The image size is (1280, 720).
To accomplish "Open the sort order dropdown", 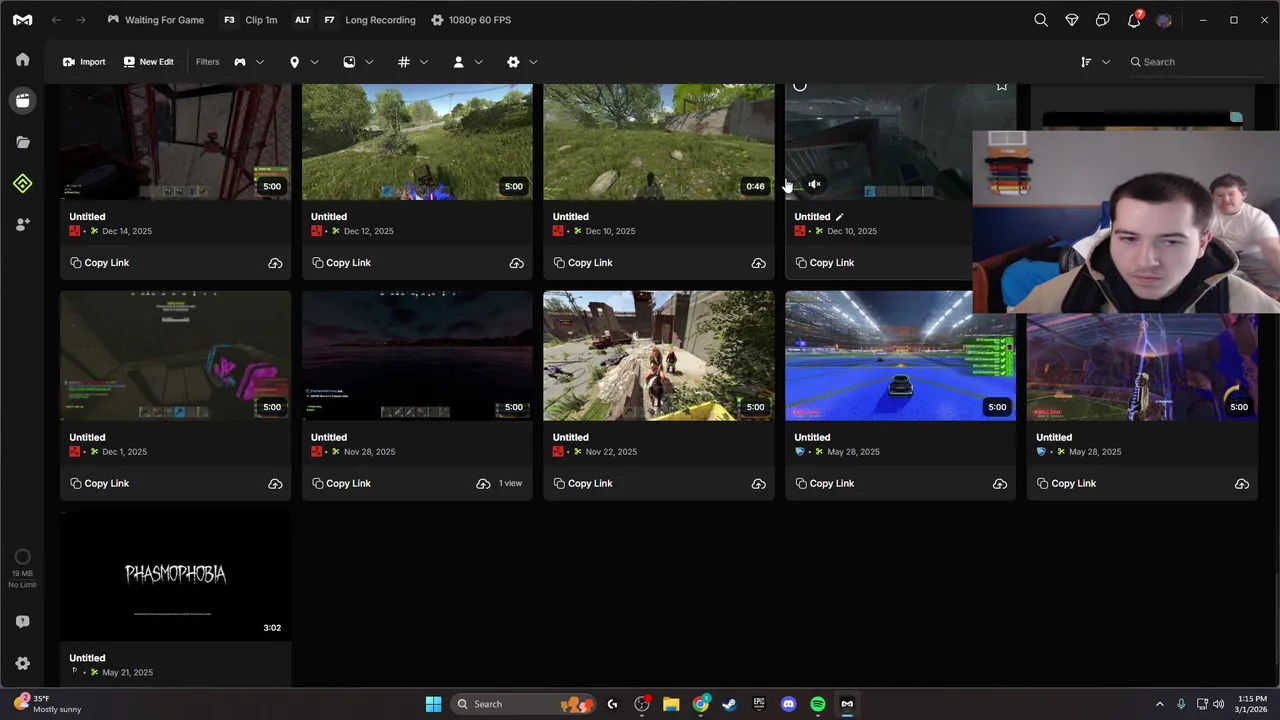I will [1095, 62].
